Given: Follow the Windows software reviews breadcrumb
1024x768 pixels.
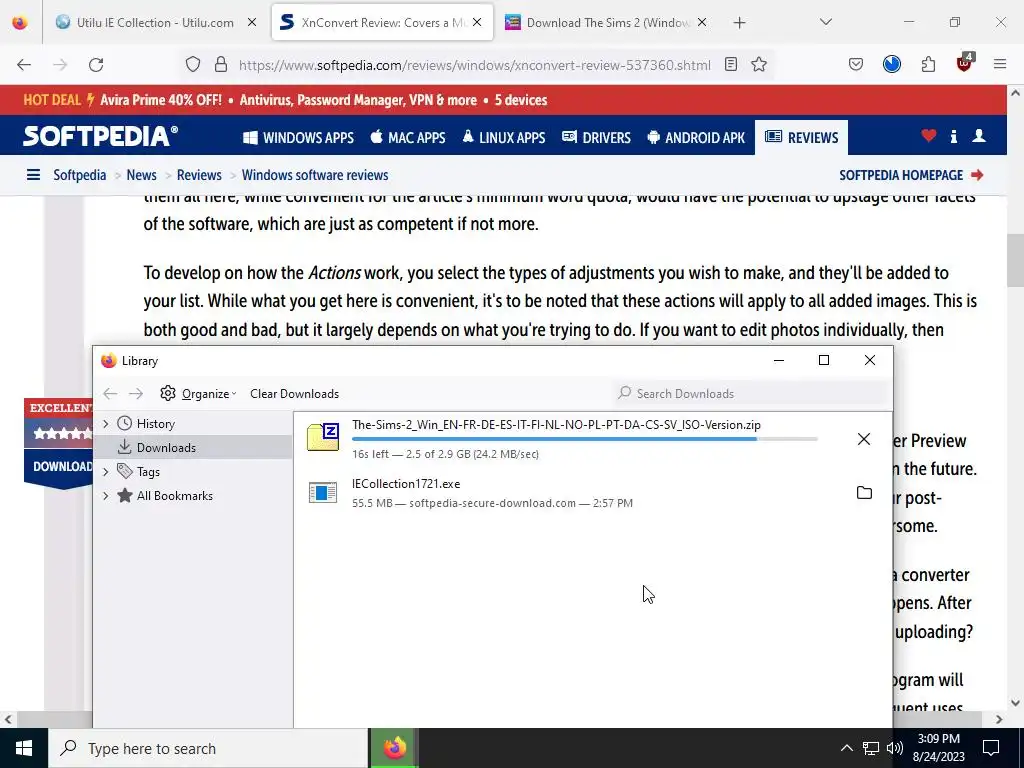Looking at the screenshot, I should click(x=315, y=175).
